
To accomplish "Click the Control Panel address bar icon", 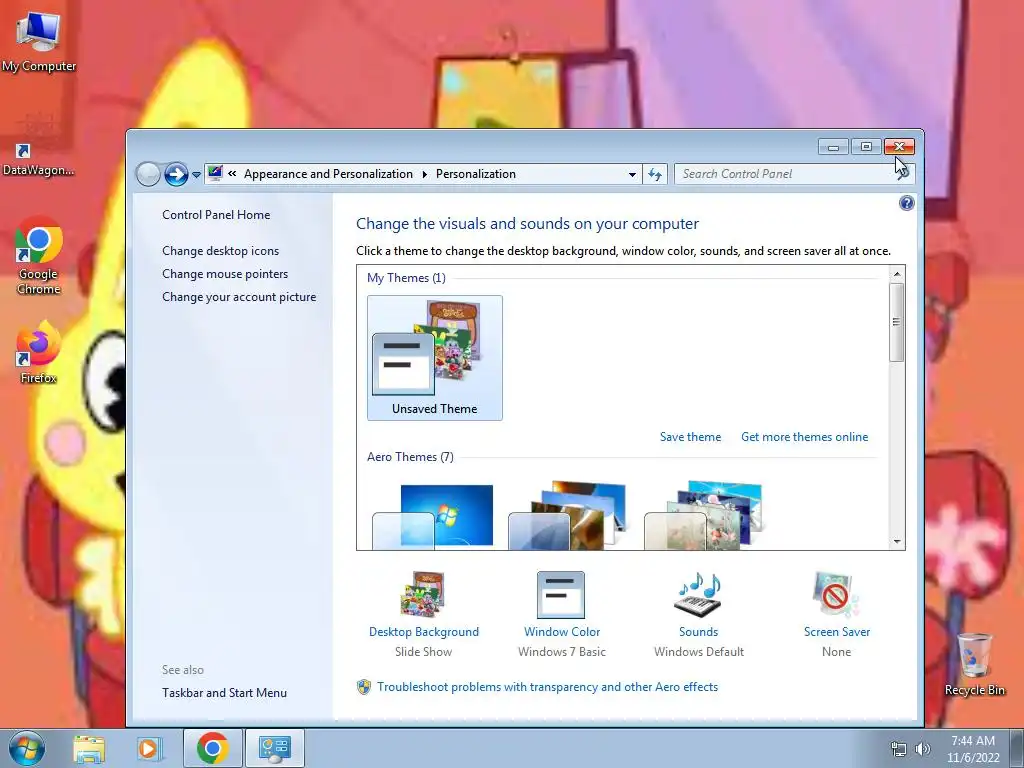I will point(215,173).
